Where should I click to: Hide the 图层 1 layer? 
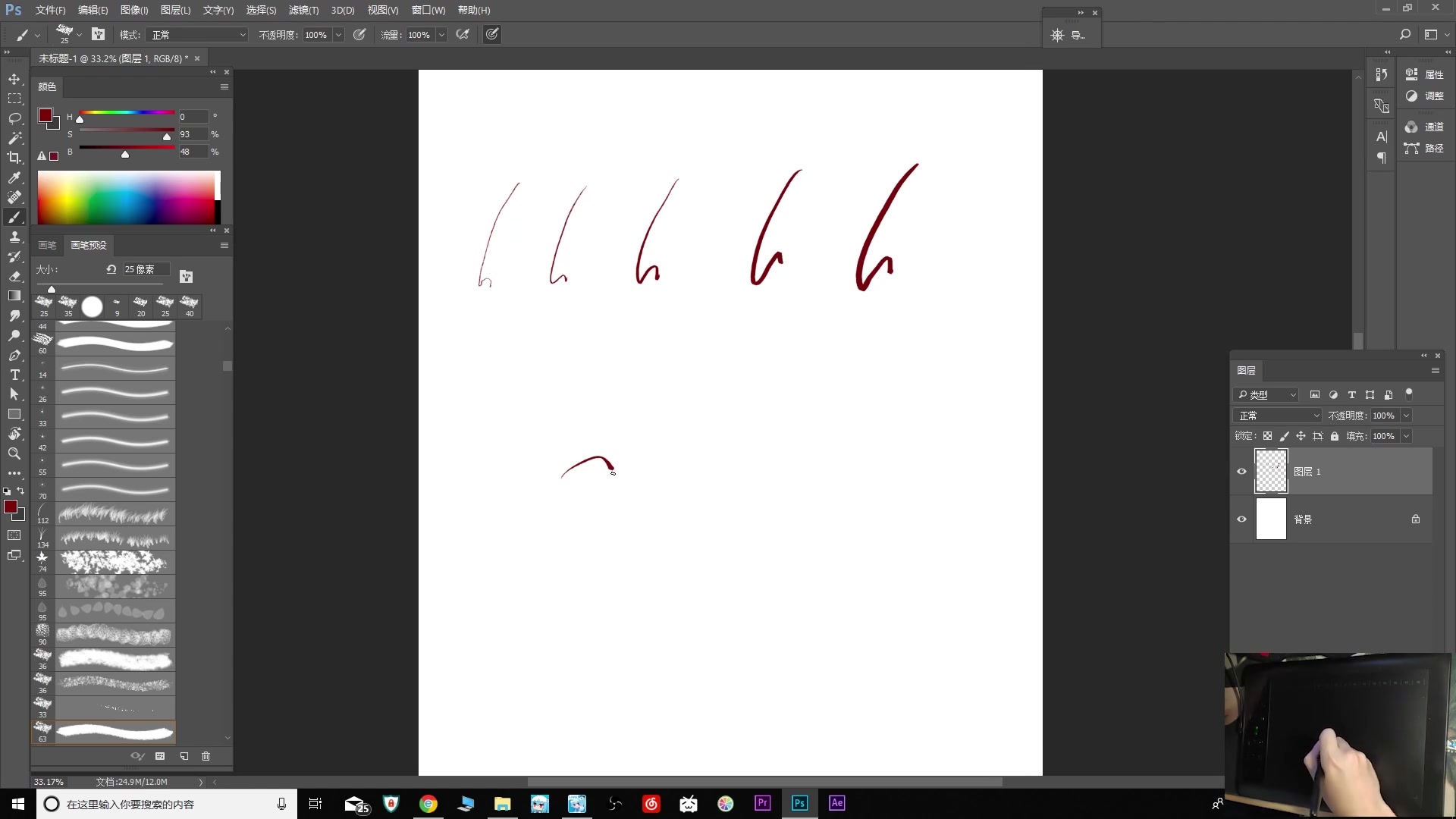click(x=1241, y=472)
